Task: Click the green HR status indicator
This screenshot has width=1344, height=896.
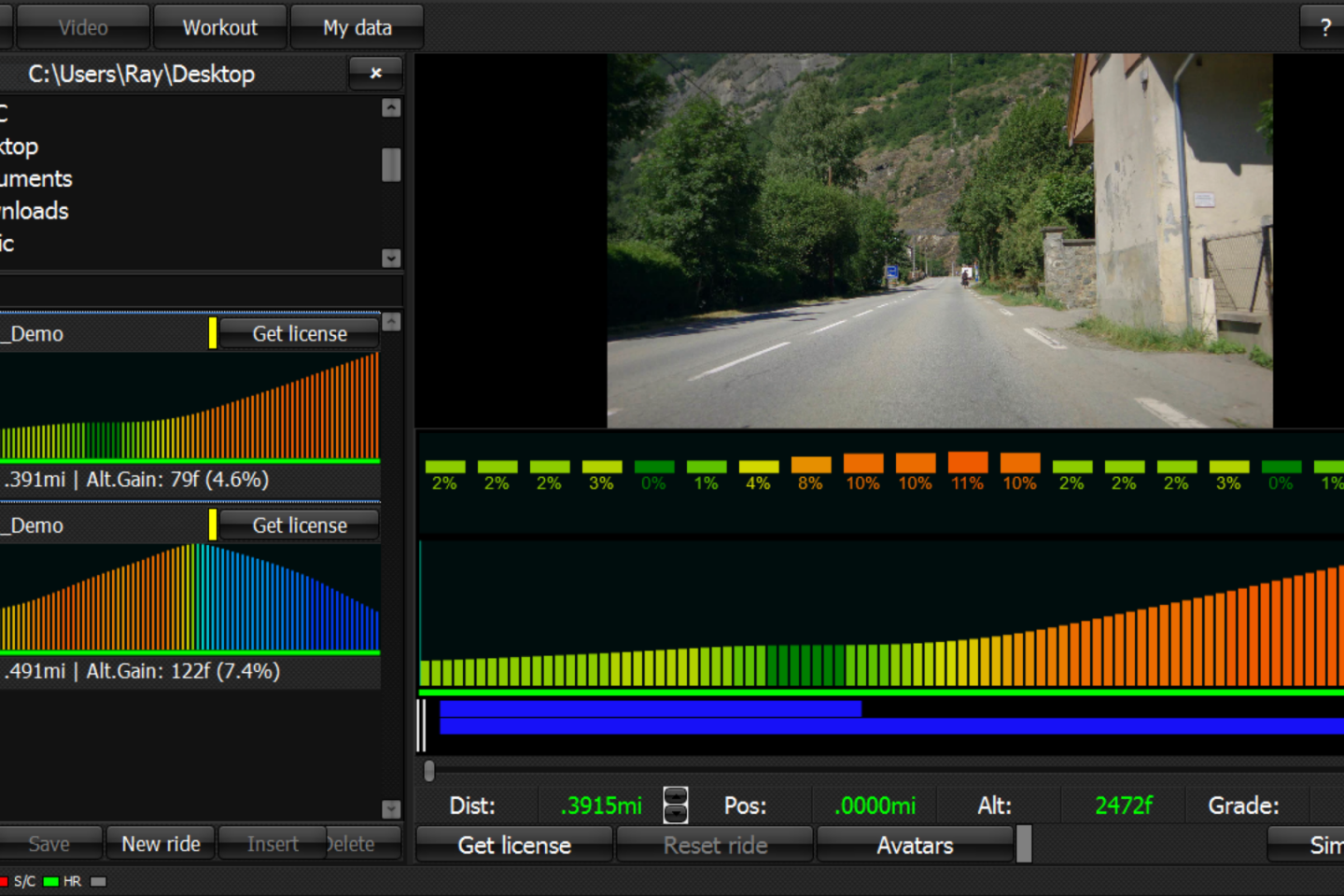Action: tap(51, 881)
